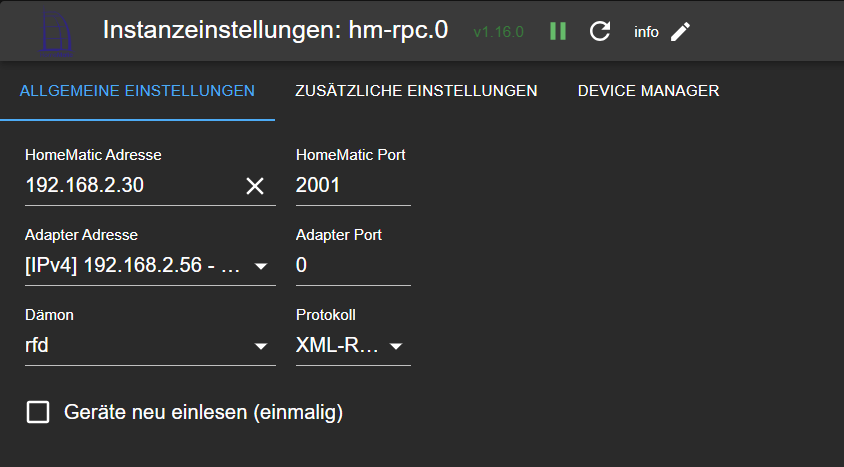This screenshot has height=467, width=844.
Task: Click the HomeMatic adapter logo
Action: (x=56, y=32)
